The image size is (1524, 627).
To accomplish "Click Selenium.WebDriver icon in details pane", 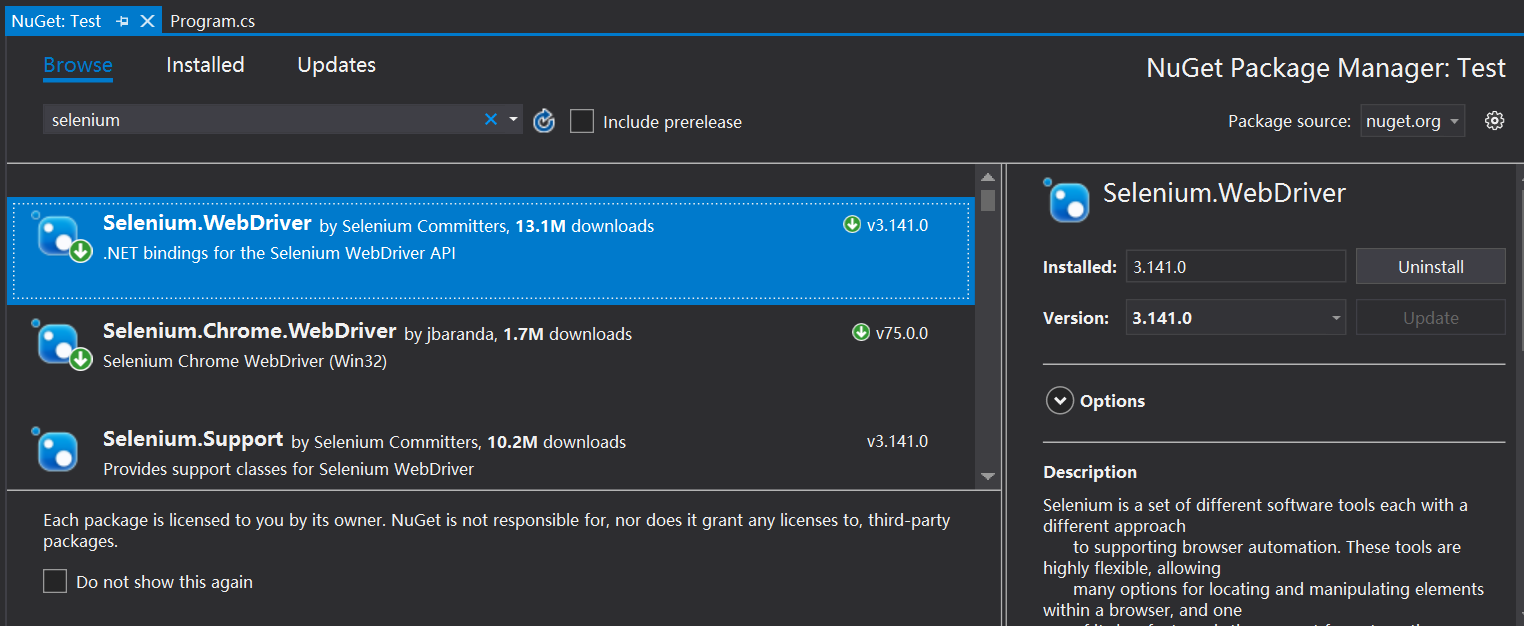I will (1068, 201).
